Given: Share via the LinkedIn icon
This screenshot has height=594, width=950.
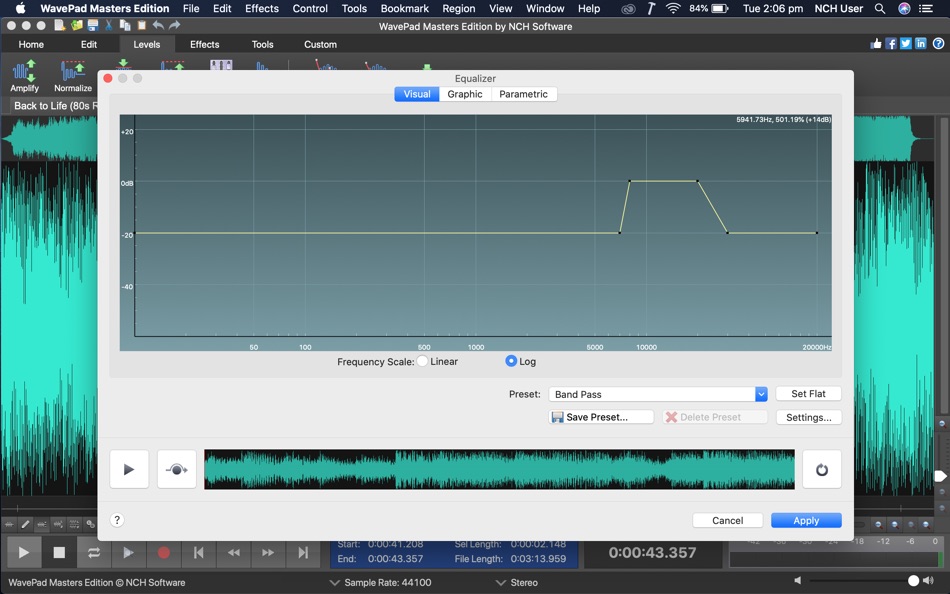Looking at the screenshot, I should (x=921, y=44).
